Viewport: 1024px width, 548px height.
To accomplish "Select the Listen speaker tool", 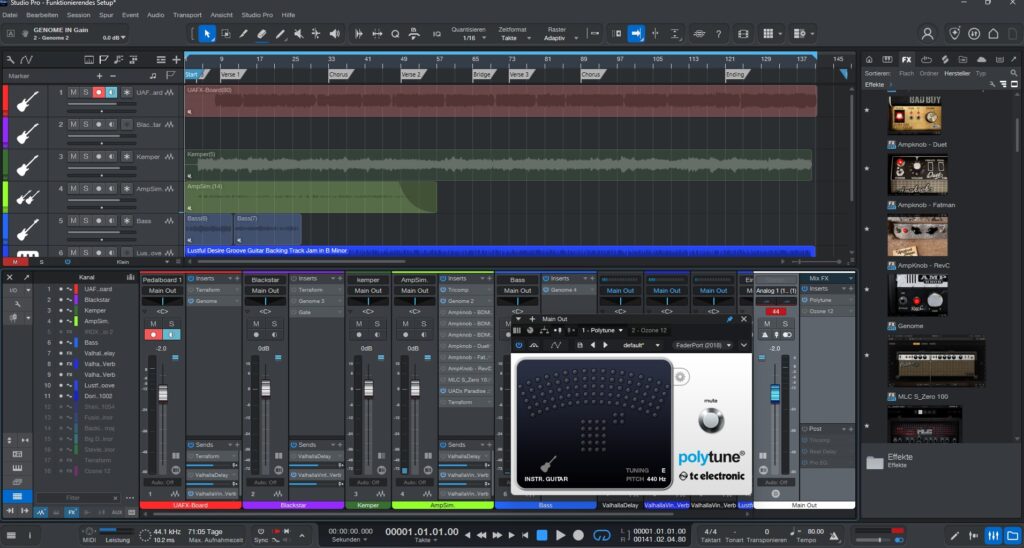I will click(x=334, y=34).
